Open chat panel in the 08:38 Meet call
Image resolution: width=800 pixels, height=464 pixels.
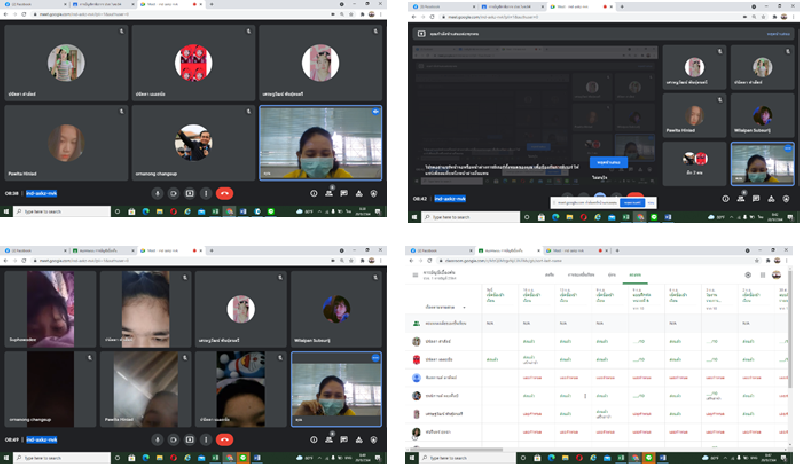tap(344, 193)
